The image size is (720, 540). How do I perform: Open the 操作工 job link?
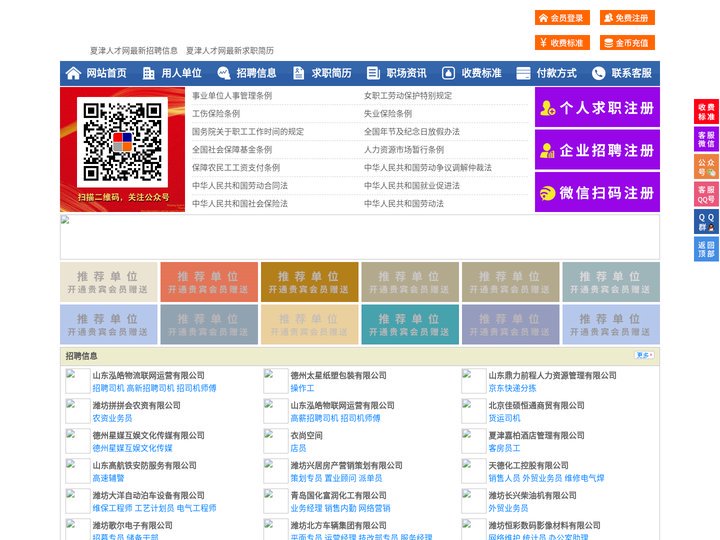pos(302,388)
